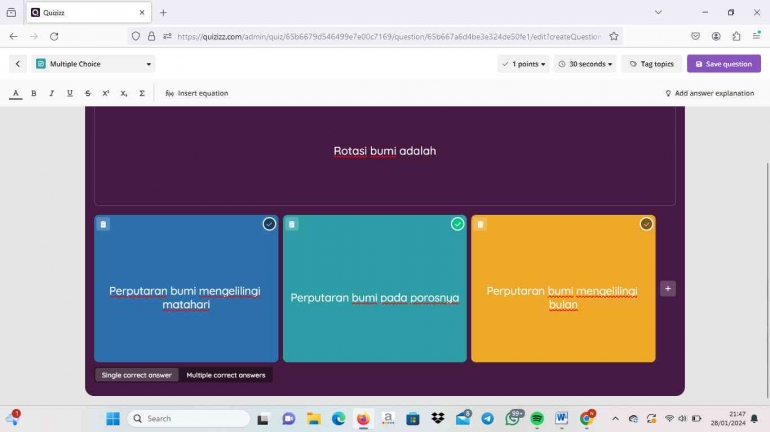This screenshot has width=770, height=432.
Task: Apply subscript formatting
Action: click(124, 93)
